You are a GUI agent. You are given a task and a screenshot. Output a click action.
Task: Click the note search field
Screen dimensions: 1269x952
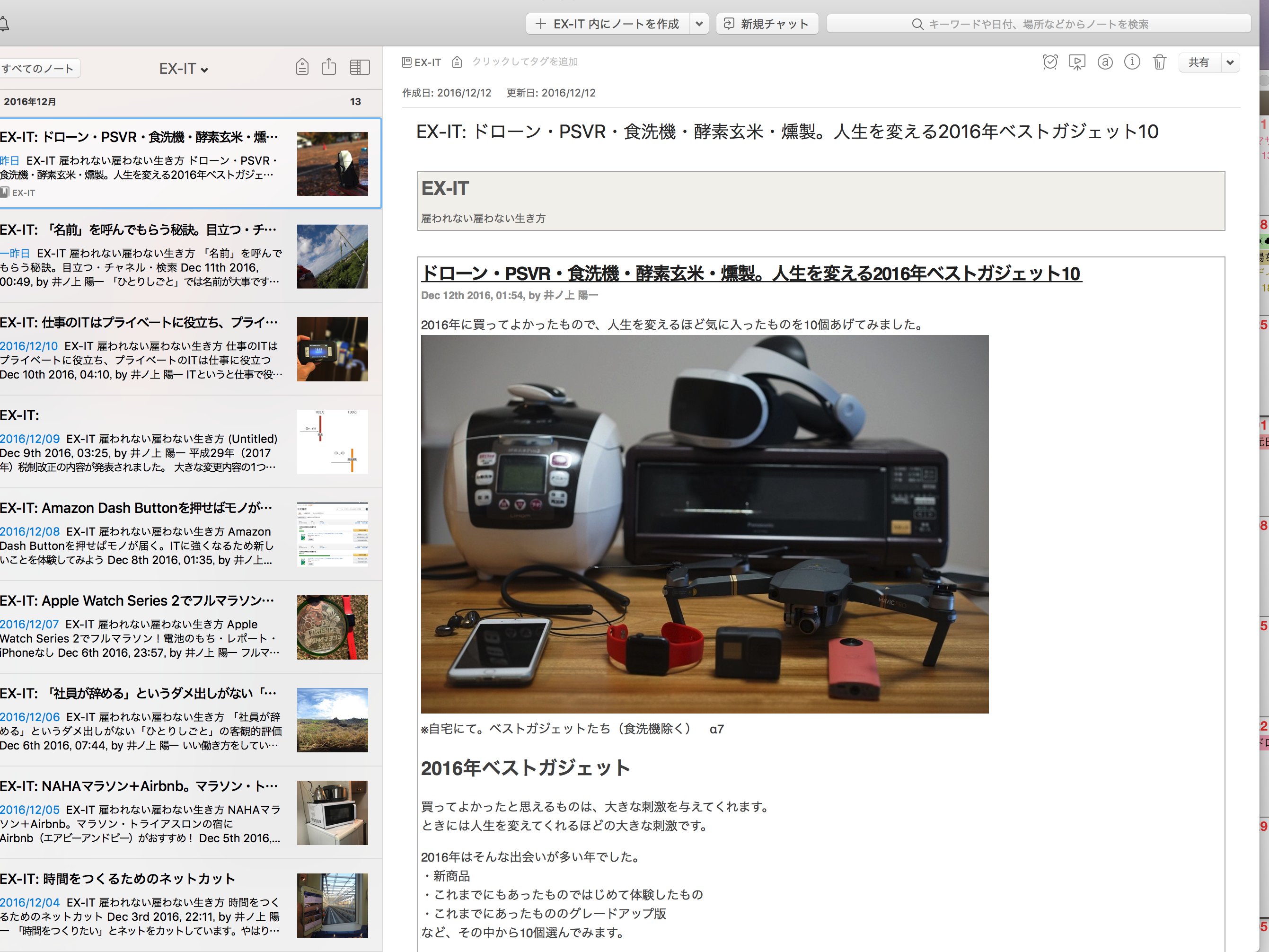pos(1038,24)
